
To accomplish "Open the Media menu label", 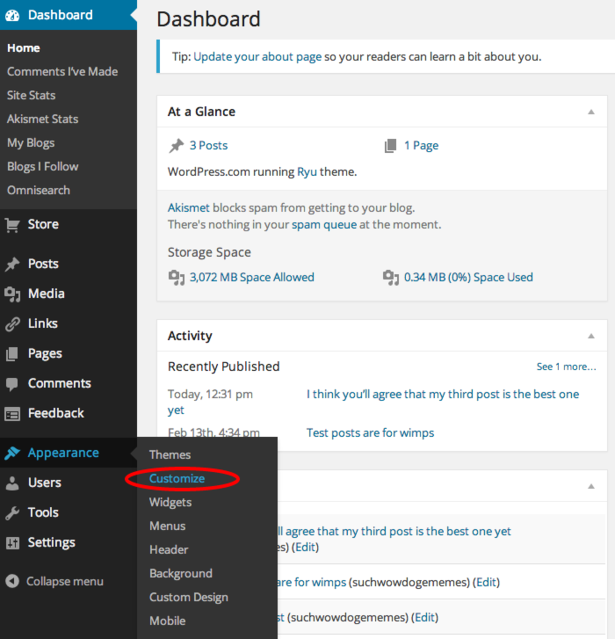I will point(46,294).
